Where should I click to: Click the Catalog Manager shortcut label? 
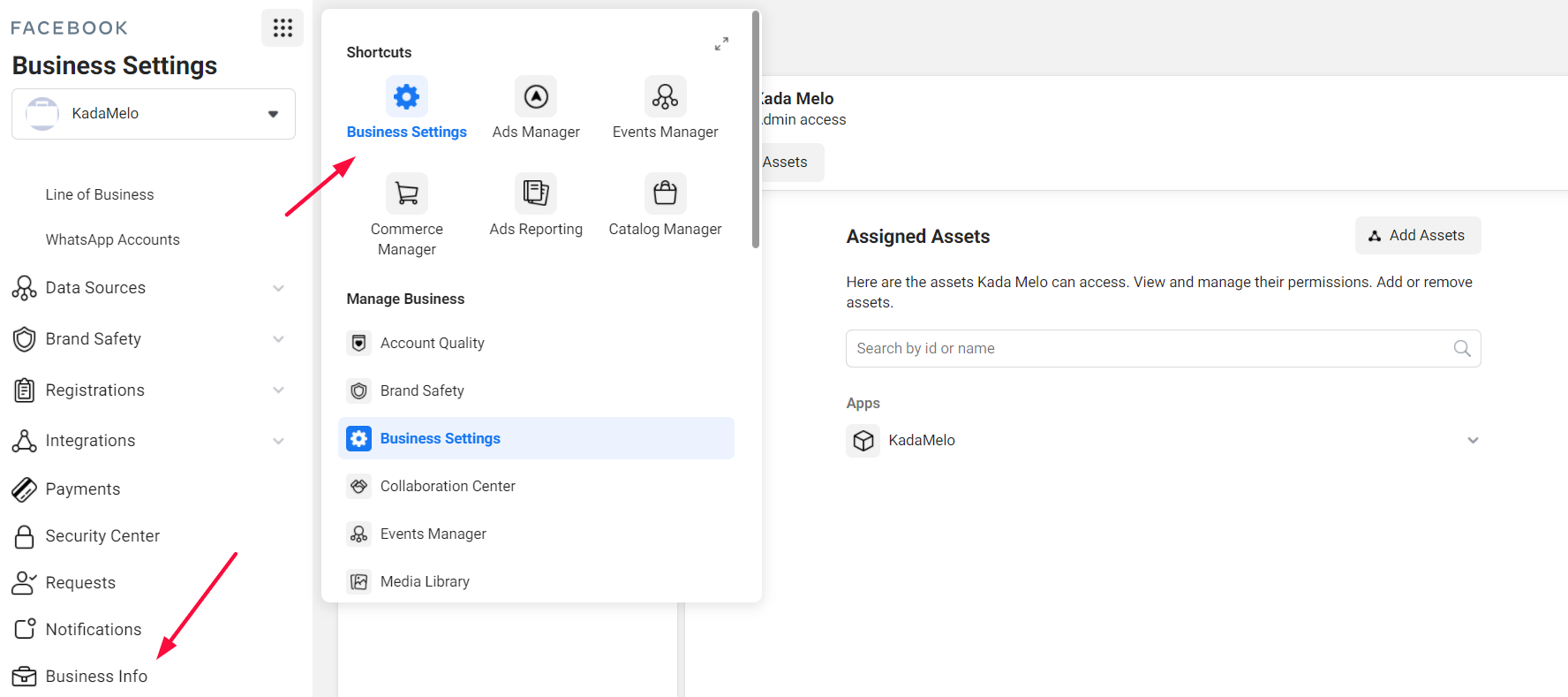point(665,229)
